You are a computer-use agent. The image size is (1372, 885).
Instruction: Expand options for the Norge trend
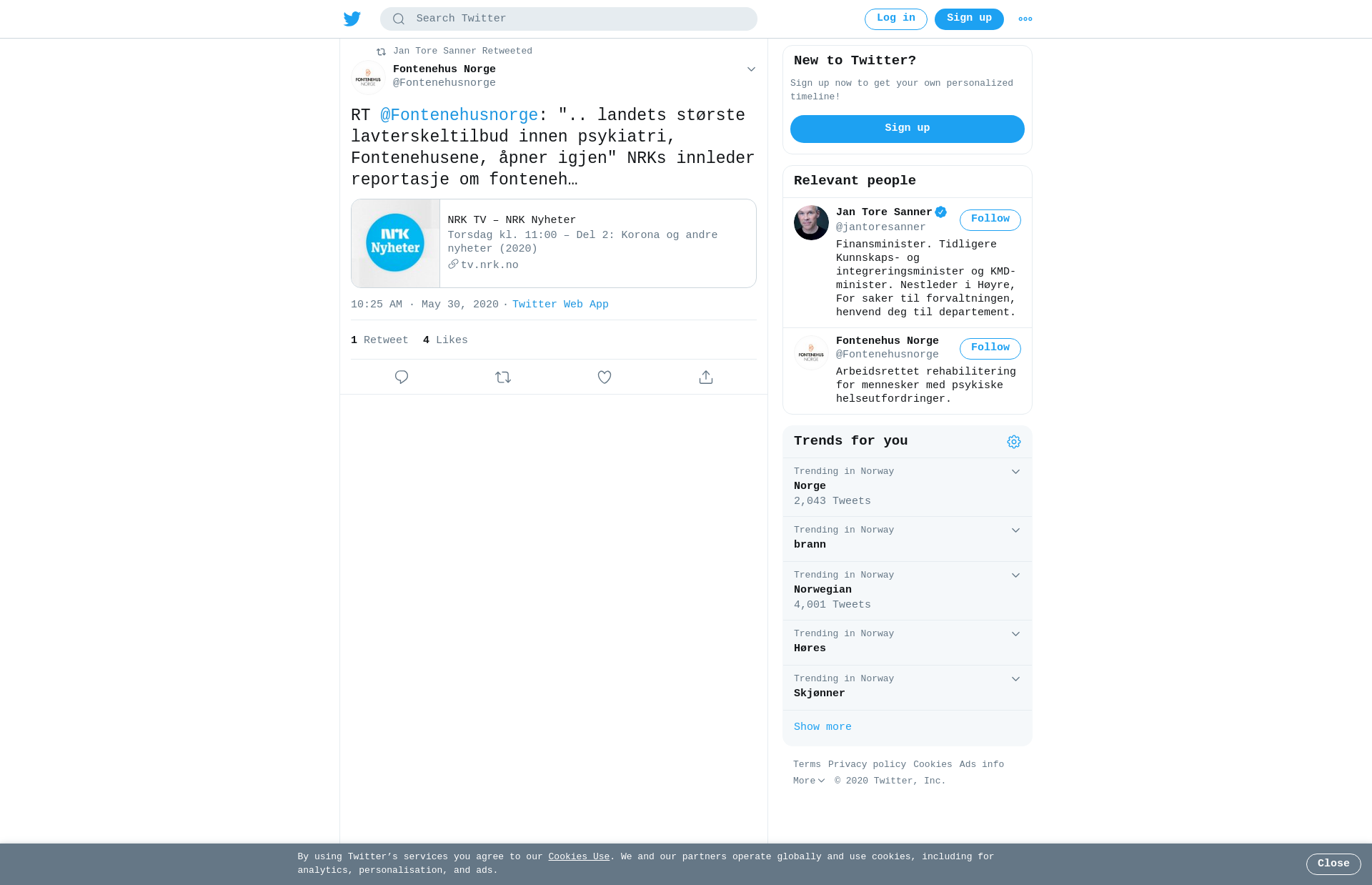pyautogui.click(x=1015, y=472)
